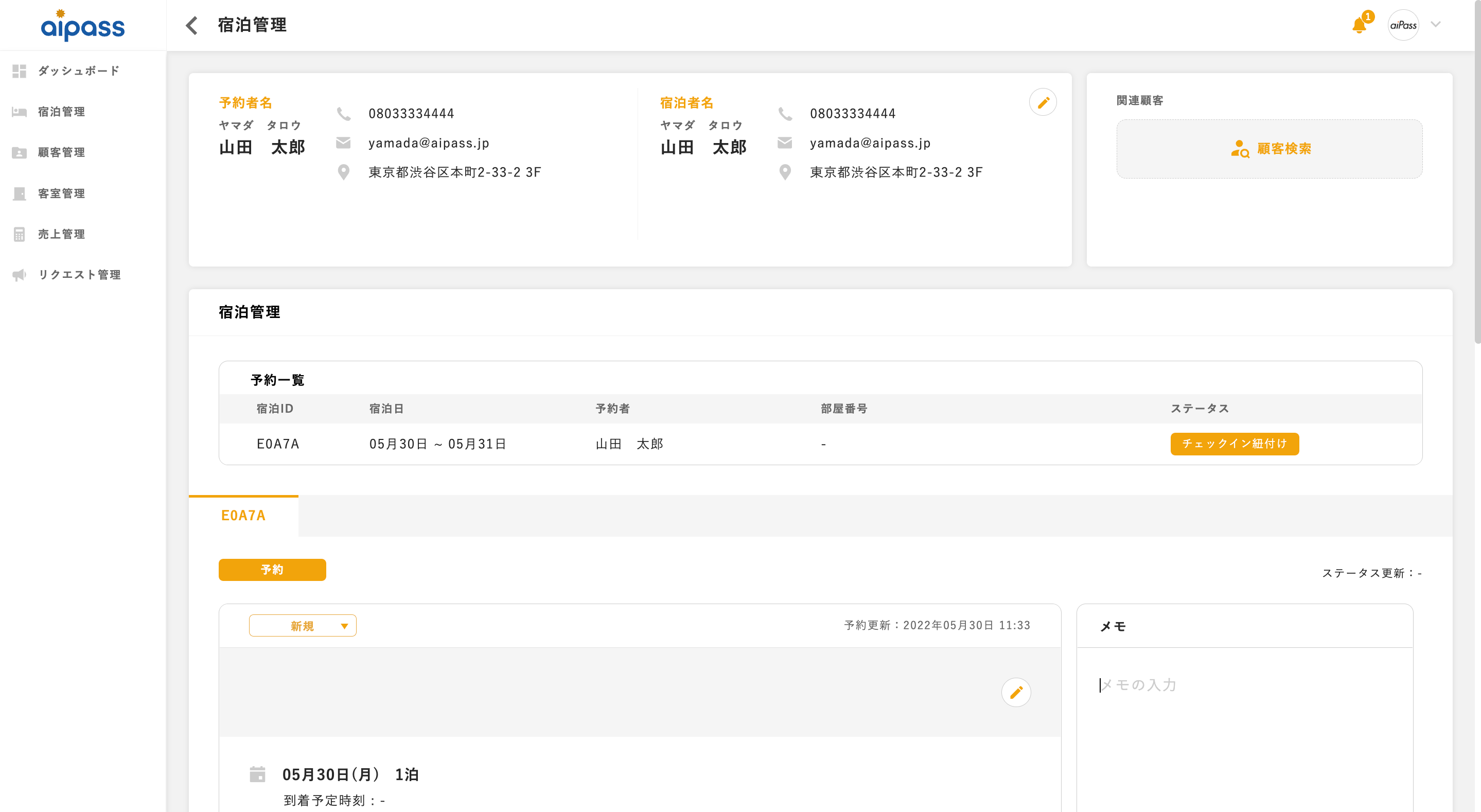
Task: Click the orange 予約 button
Action: point(272,570)
